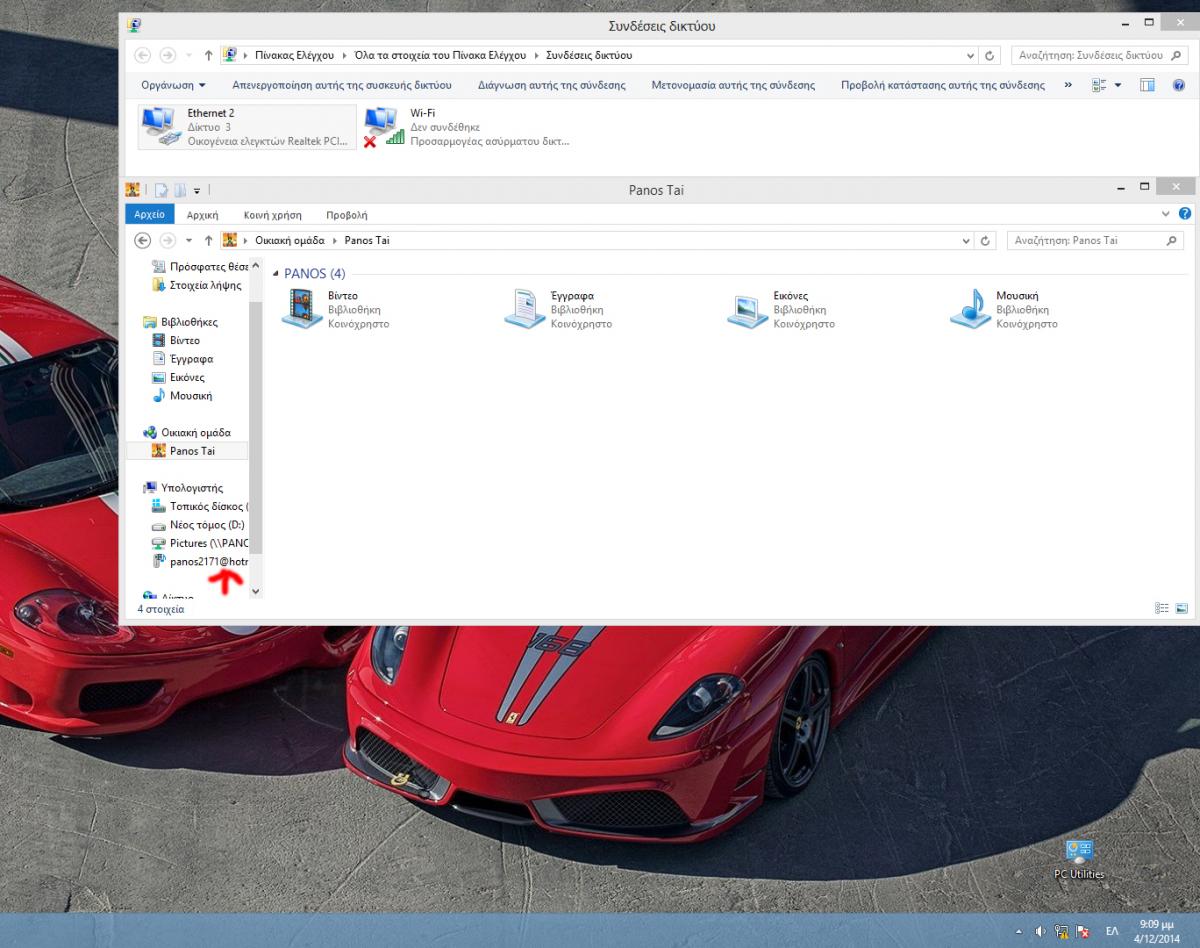1200x948 pixels.
Task: Open help in the Panos Tai window
Action: point(1185,214)
